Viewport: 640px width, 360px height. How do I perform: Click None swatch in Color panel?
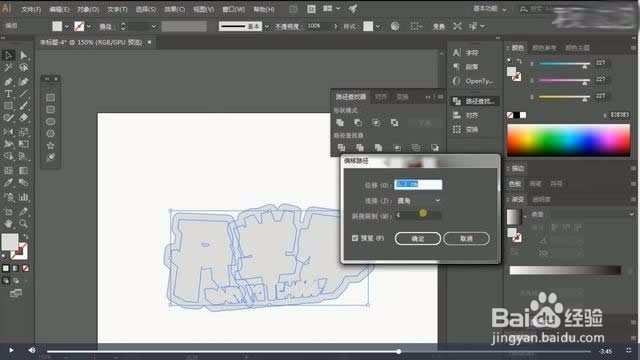click(x=510, y=115)
